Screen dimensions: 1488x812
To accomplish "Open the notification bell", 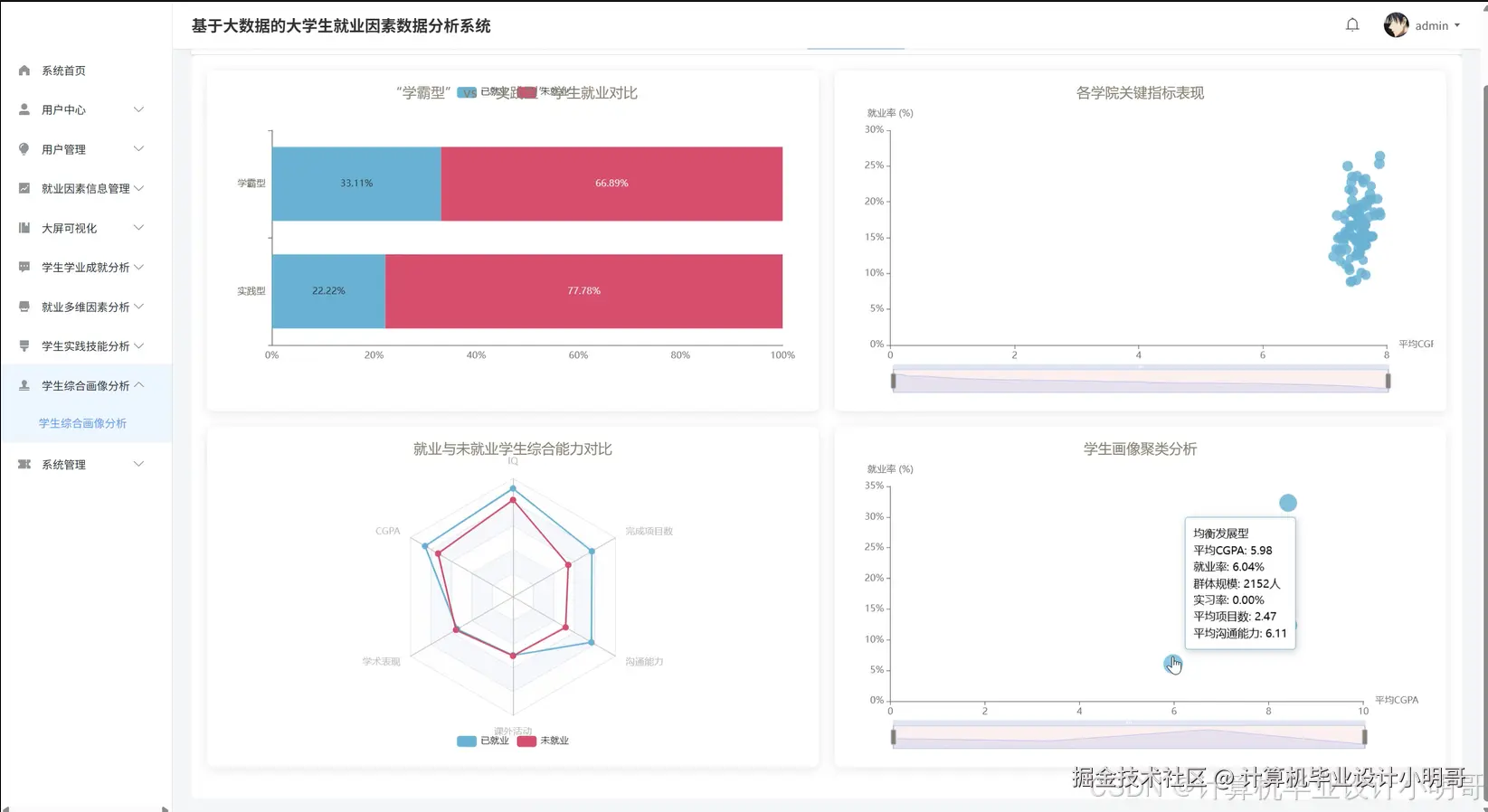I will click(1352, 25).
